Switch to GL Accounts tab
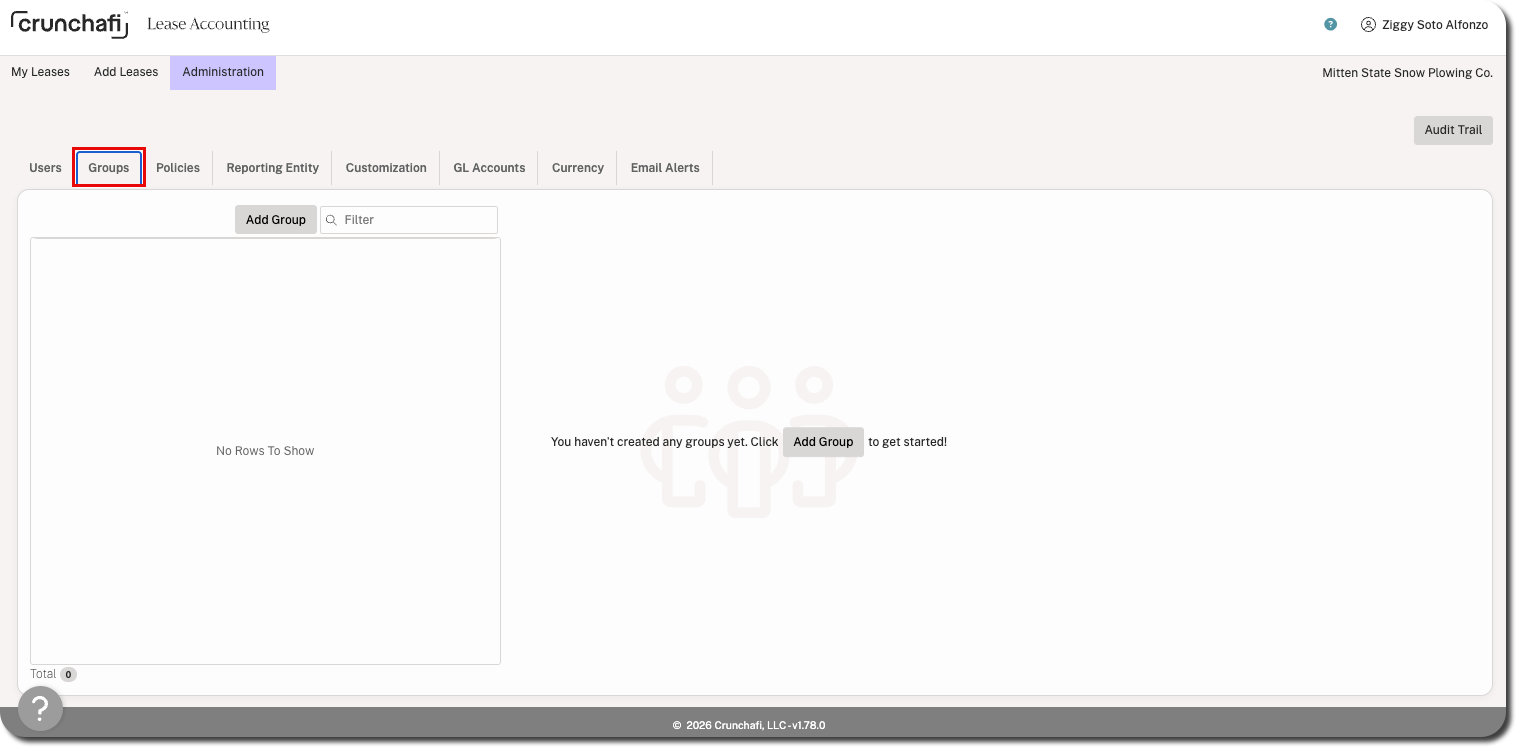1516x747 pixels. pyautogui.click(x=489, y=168)
